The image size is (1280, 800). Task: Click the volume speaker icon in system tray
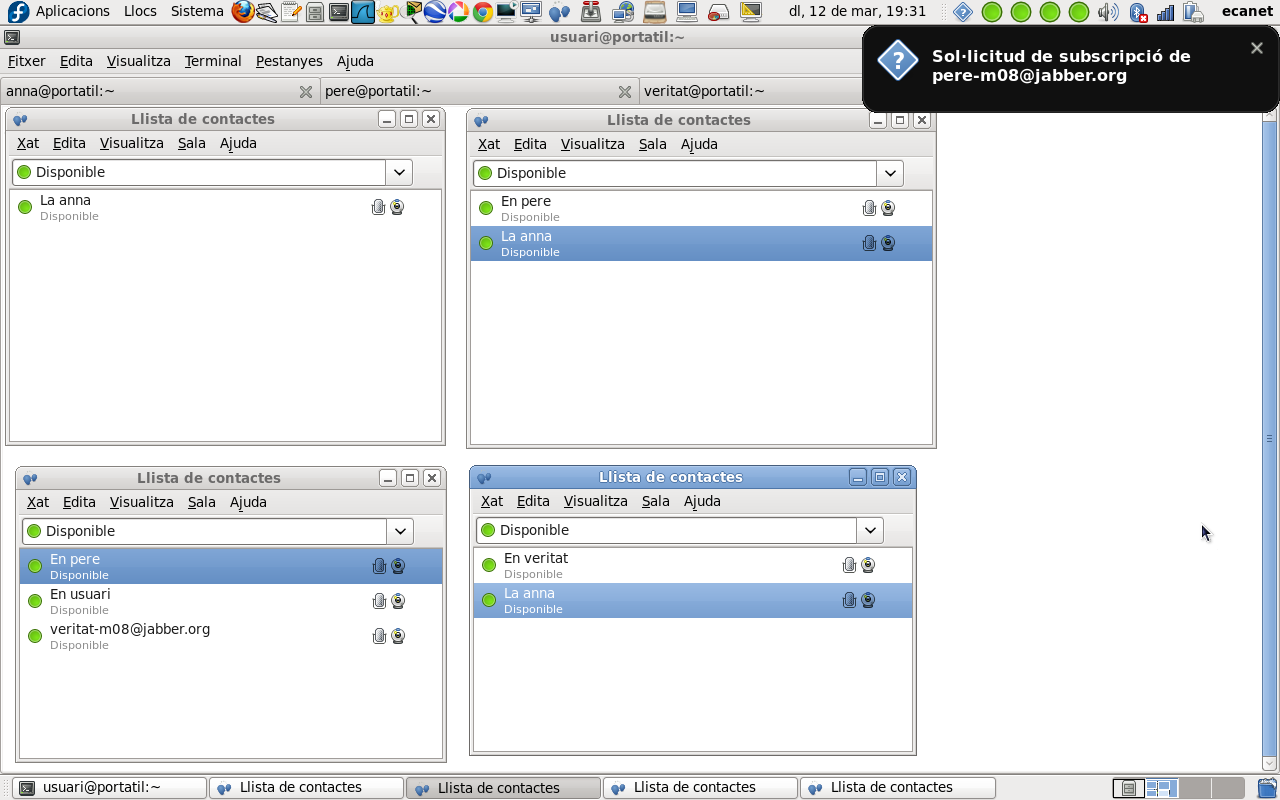pos(1107,12)
